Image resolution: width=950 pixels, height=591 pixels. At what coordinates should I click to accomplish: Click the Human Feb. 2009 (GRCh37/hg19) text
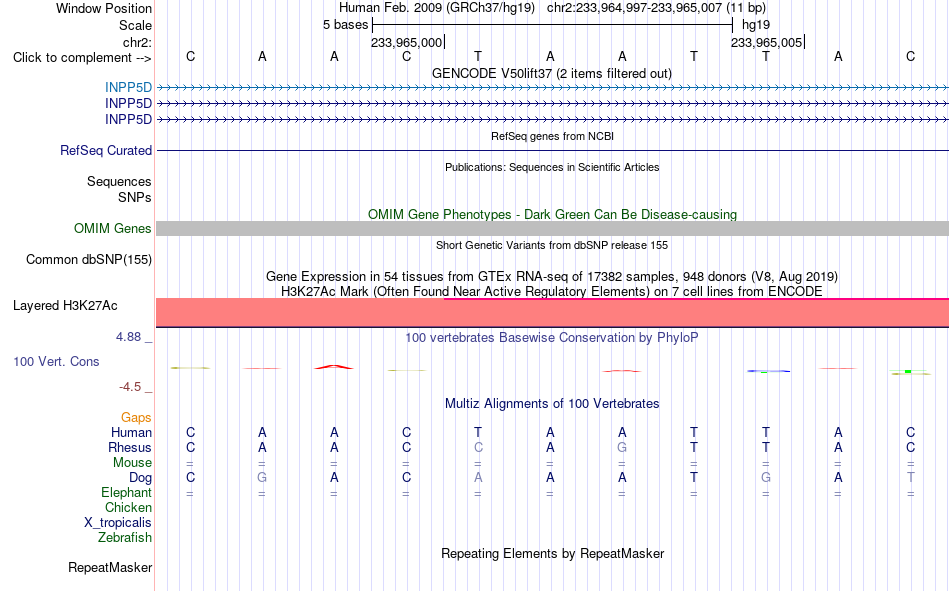point(437,8)
